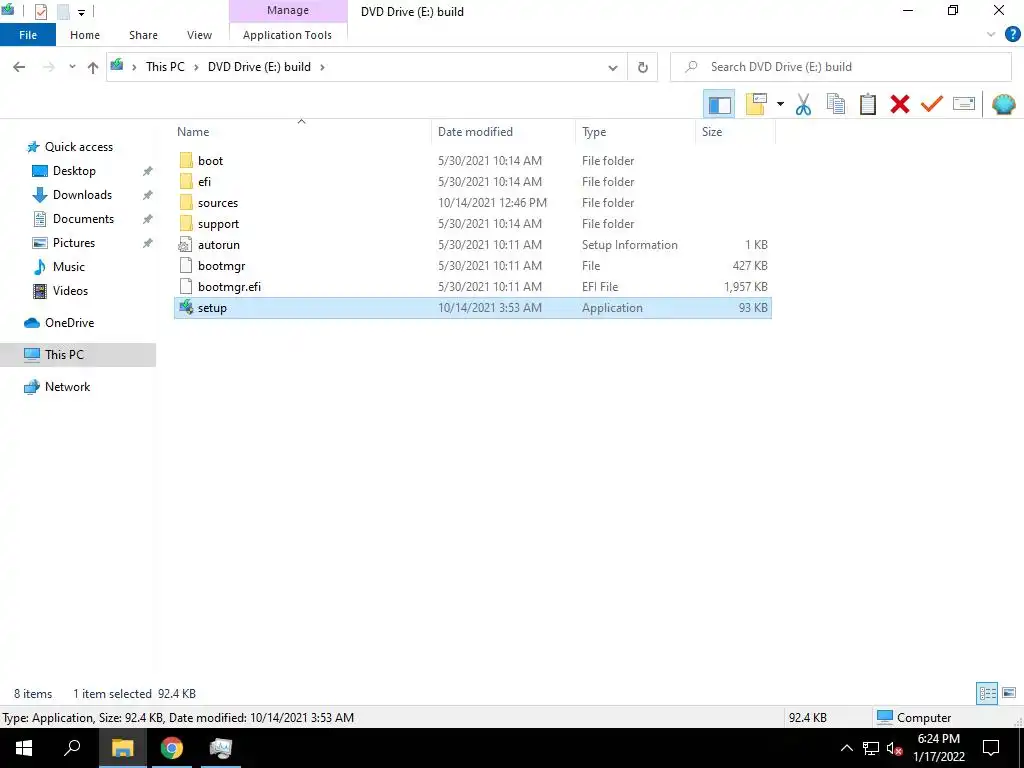Open taskbar Search magnifier
Screen dimensions: 1024x768
coord(72,748)
